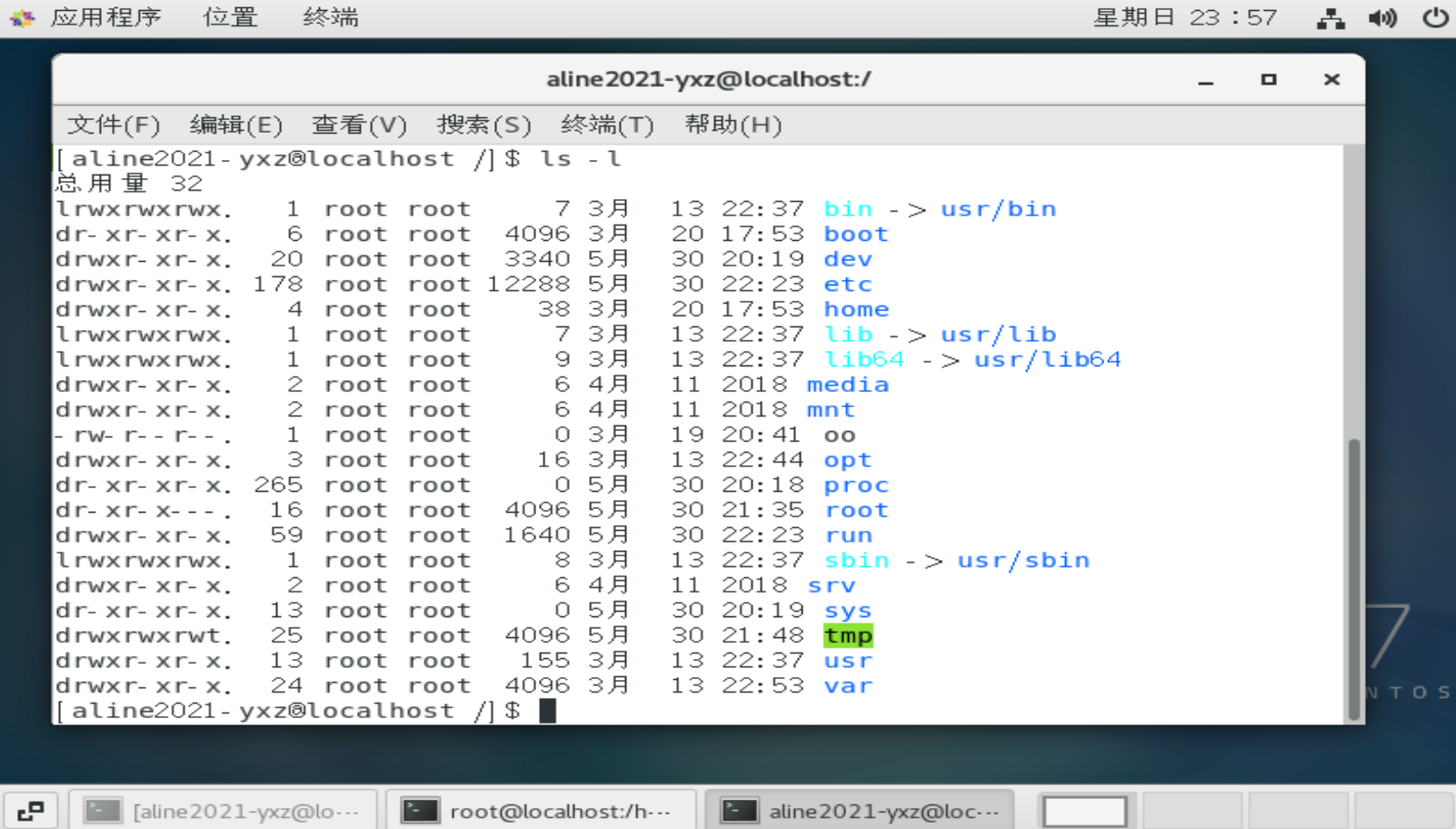Click the 'bin' entry in listing
Image resolution: width=1456 pixels, height=829 pixels.
tap(848, 209)
